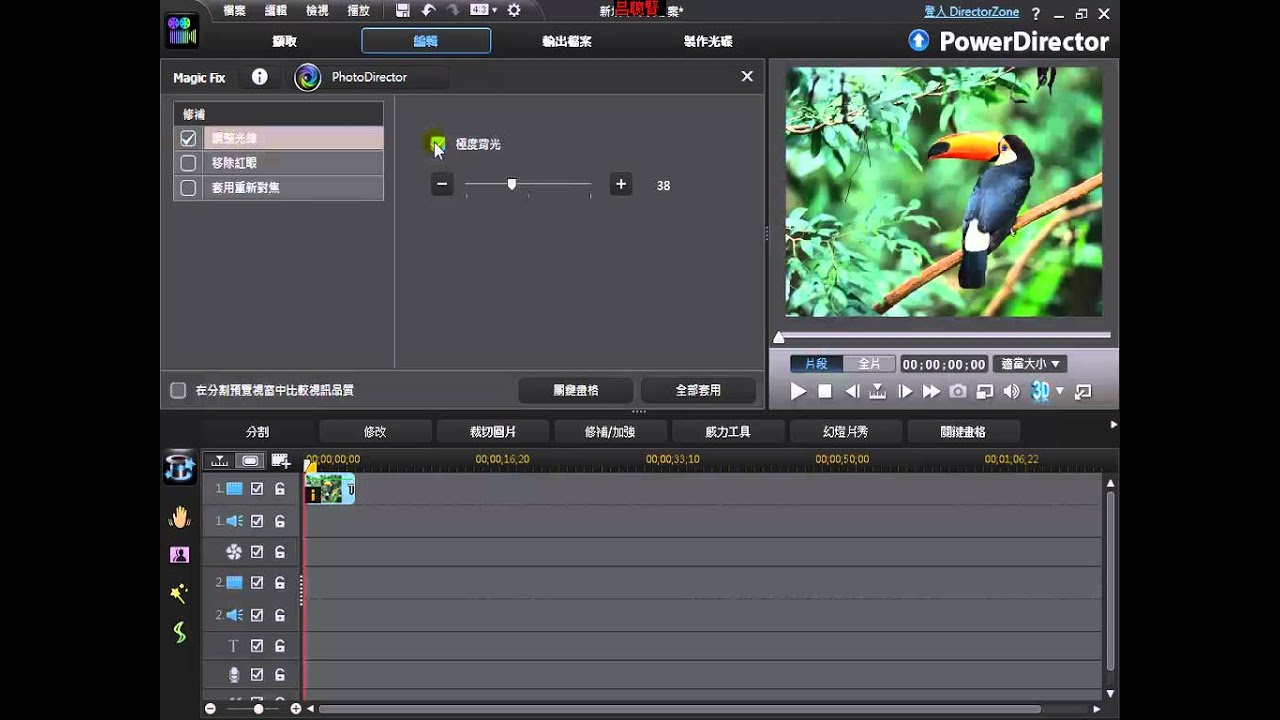Enable split preview quality comparison checkbox

(178, 390)
